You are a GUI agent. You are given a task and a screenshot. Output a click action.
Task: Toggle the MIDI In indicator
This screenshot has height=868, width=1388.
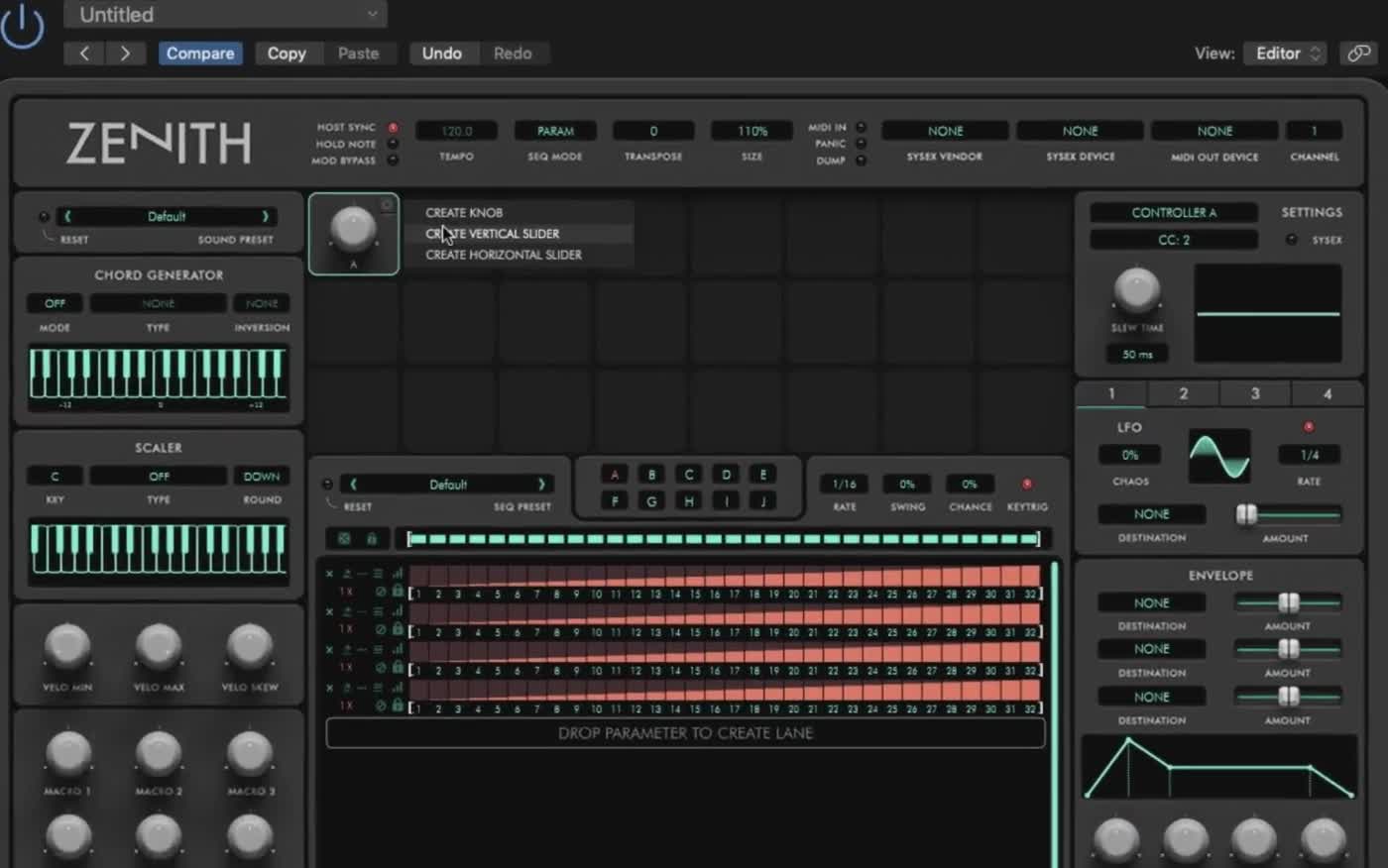tap(861, 128)
